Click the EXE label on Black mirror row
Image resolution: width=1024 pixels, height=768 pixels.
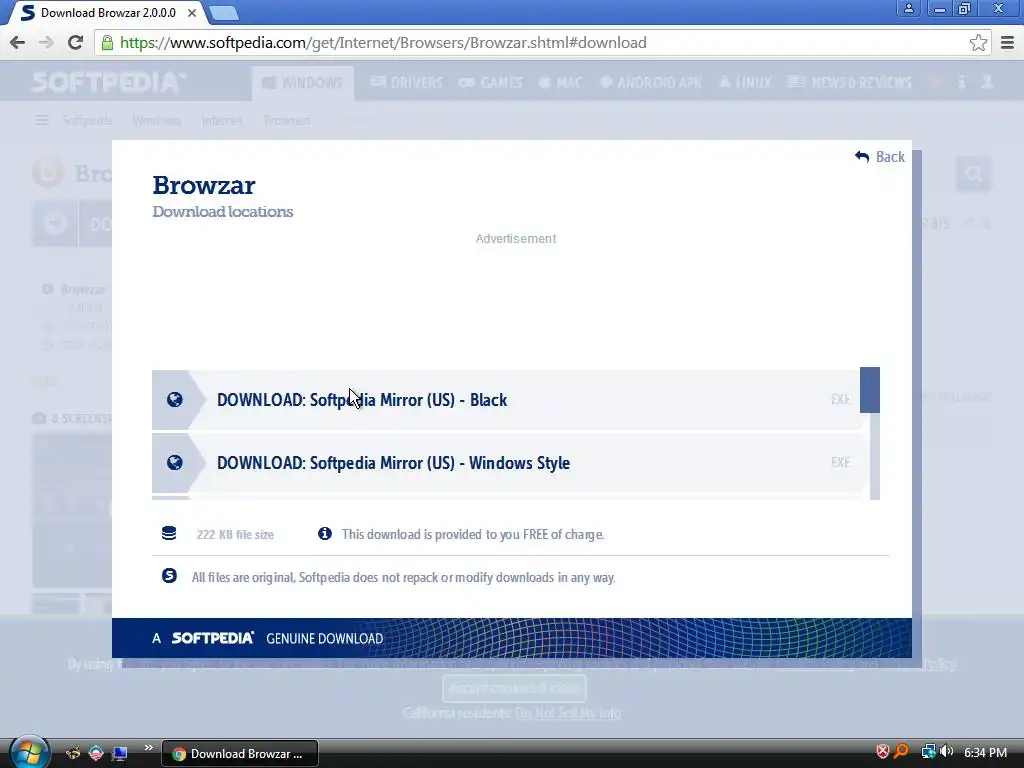pos(840,399)
